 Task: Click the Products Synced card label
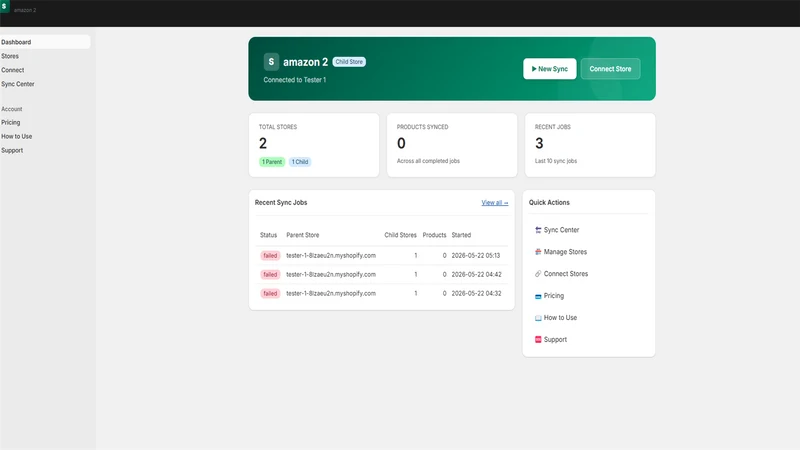(422, 127)
